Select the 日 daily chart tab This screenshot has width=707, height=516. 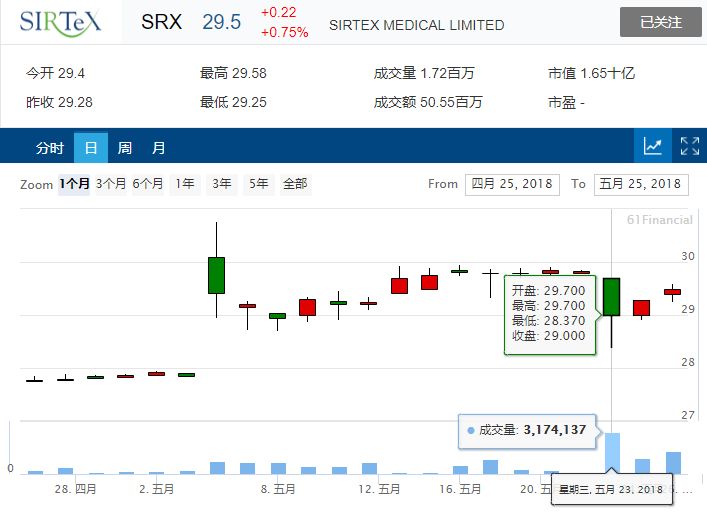click(x=91, y=147)
